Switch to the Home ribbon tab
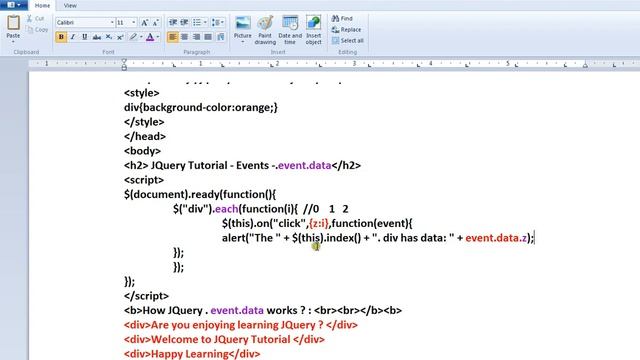The height and width of the screenshot is (360, 640). (42, 6)
